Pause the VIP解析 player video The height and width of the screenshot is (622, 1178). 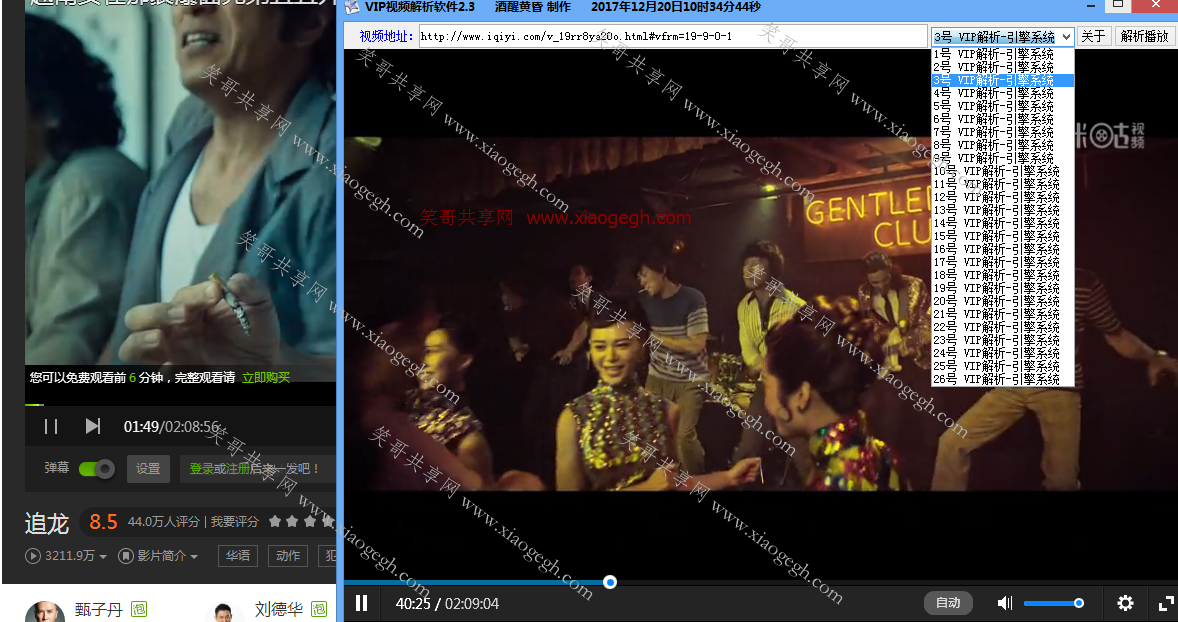click(x=361, y=603)
